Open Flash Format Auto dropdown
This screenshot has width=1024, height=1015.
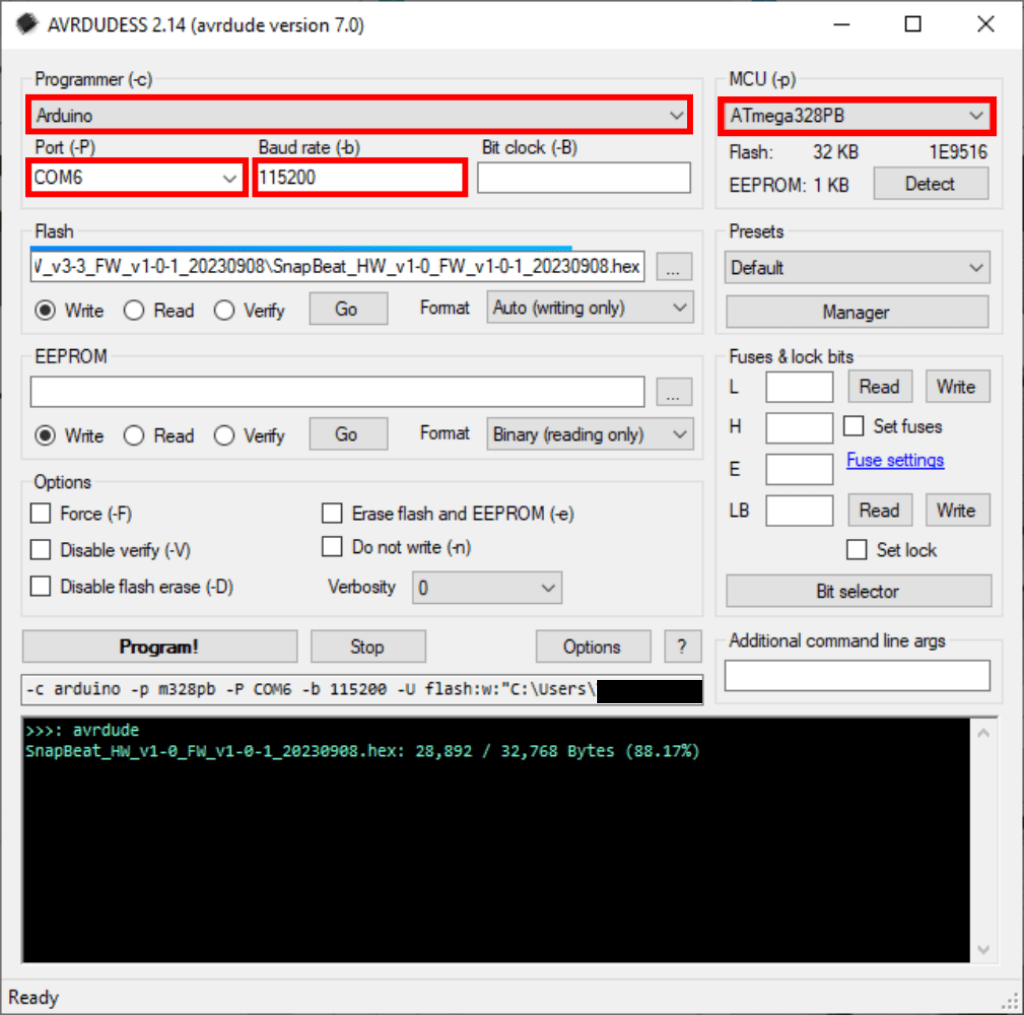point(589,308)
